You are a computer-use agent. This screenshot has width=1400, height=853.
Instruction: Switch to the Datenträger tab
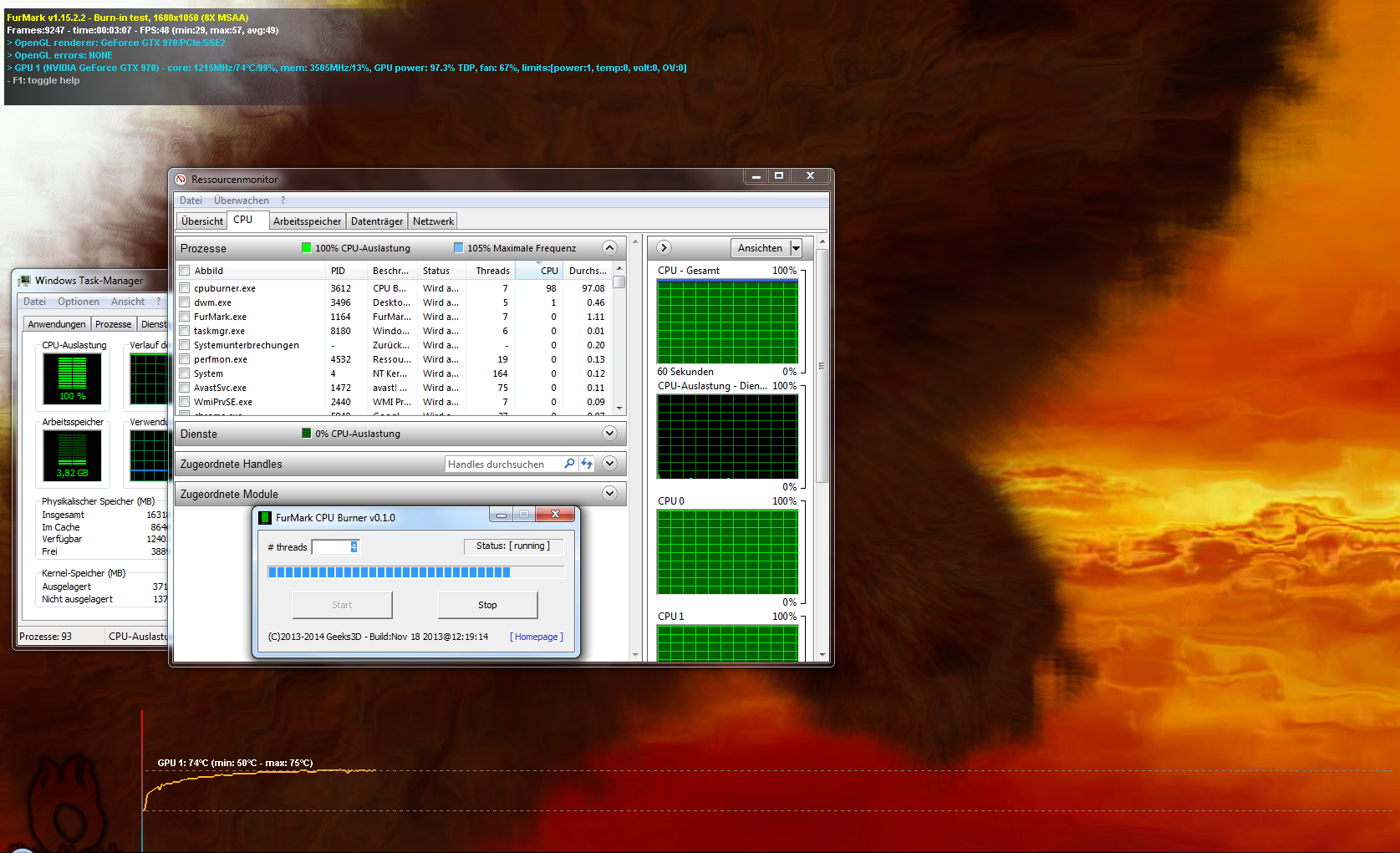coord(377,221)
